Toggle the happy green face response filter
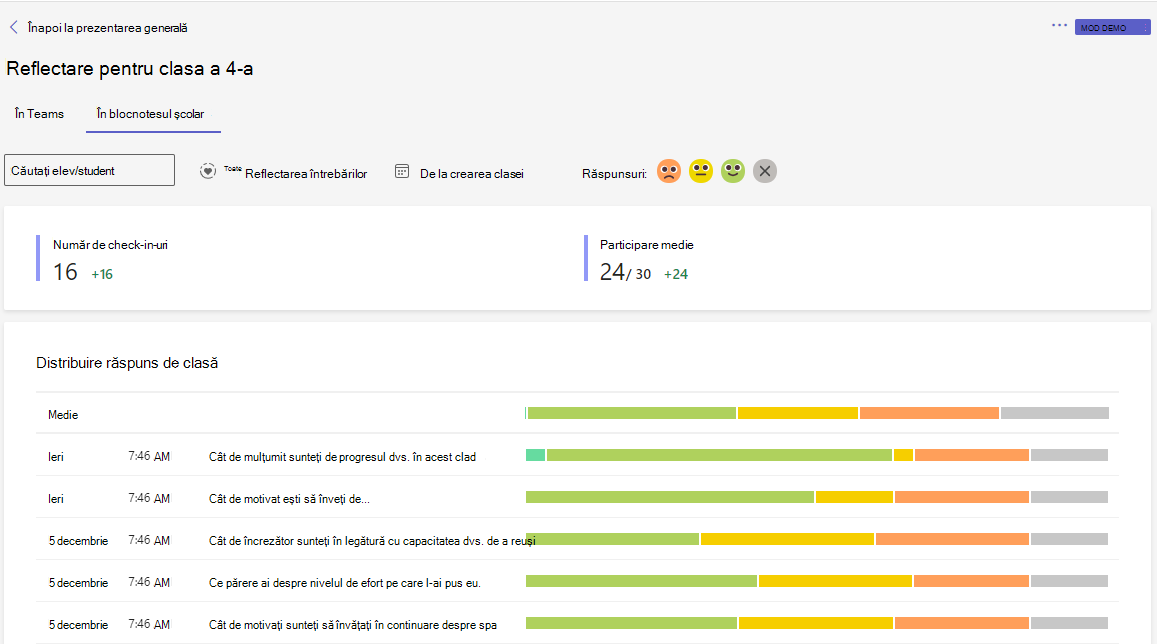The width and height of the screenshot is (1157, 644). 733,171
